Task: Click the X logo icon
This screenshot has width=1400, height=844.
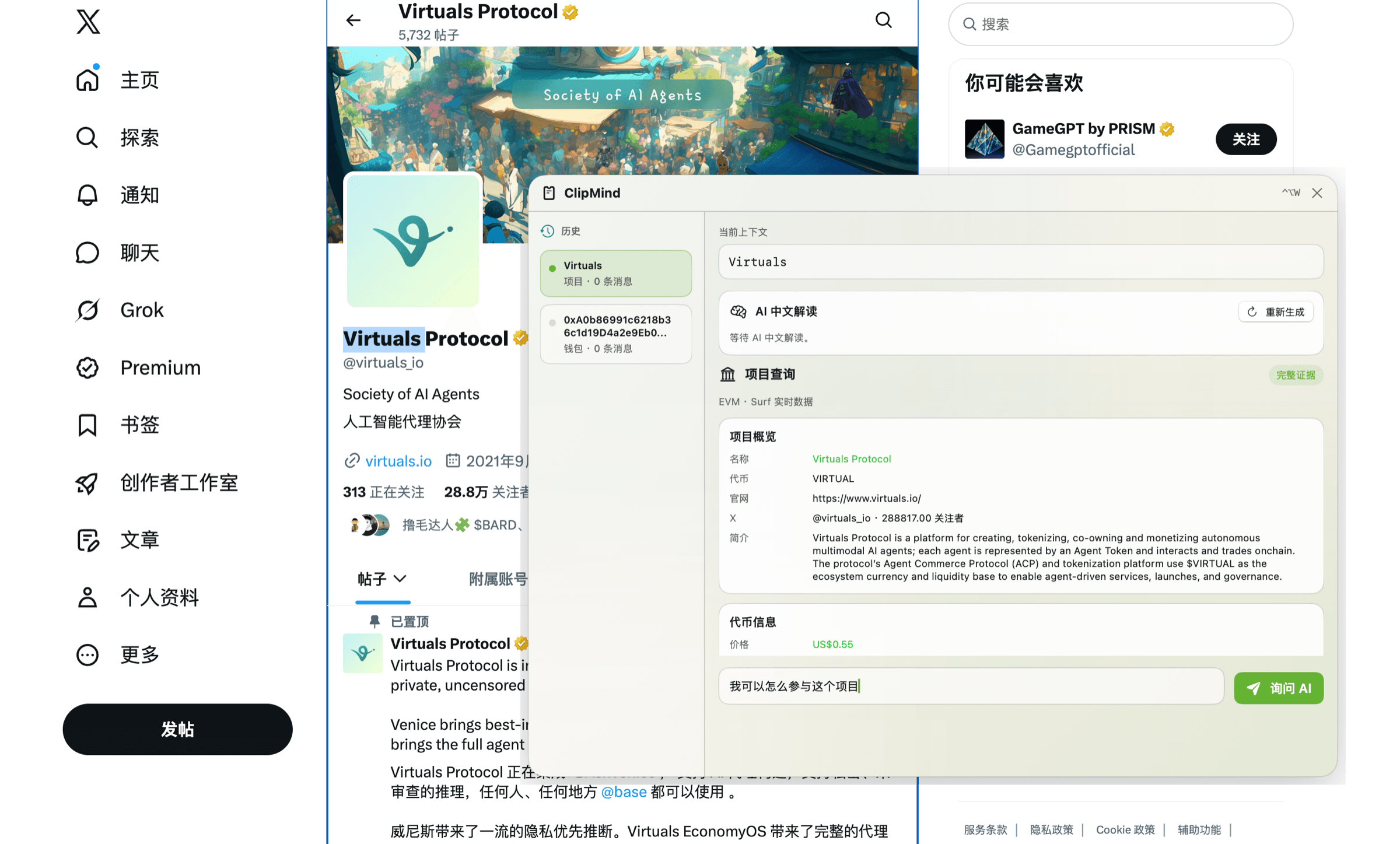Action: [88, 22]
